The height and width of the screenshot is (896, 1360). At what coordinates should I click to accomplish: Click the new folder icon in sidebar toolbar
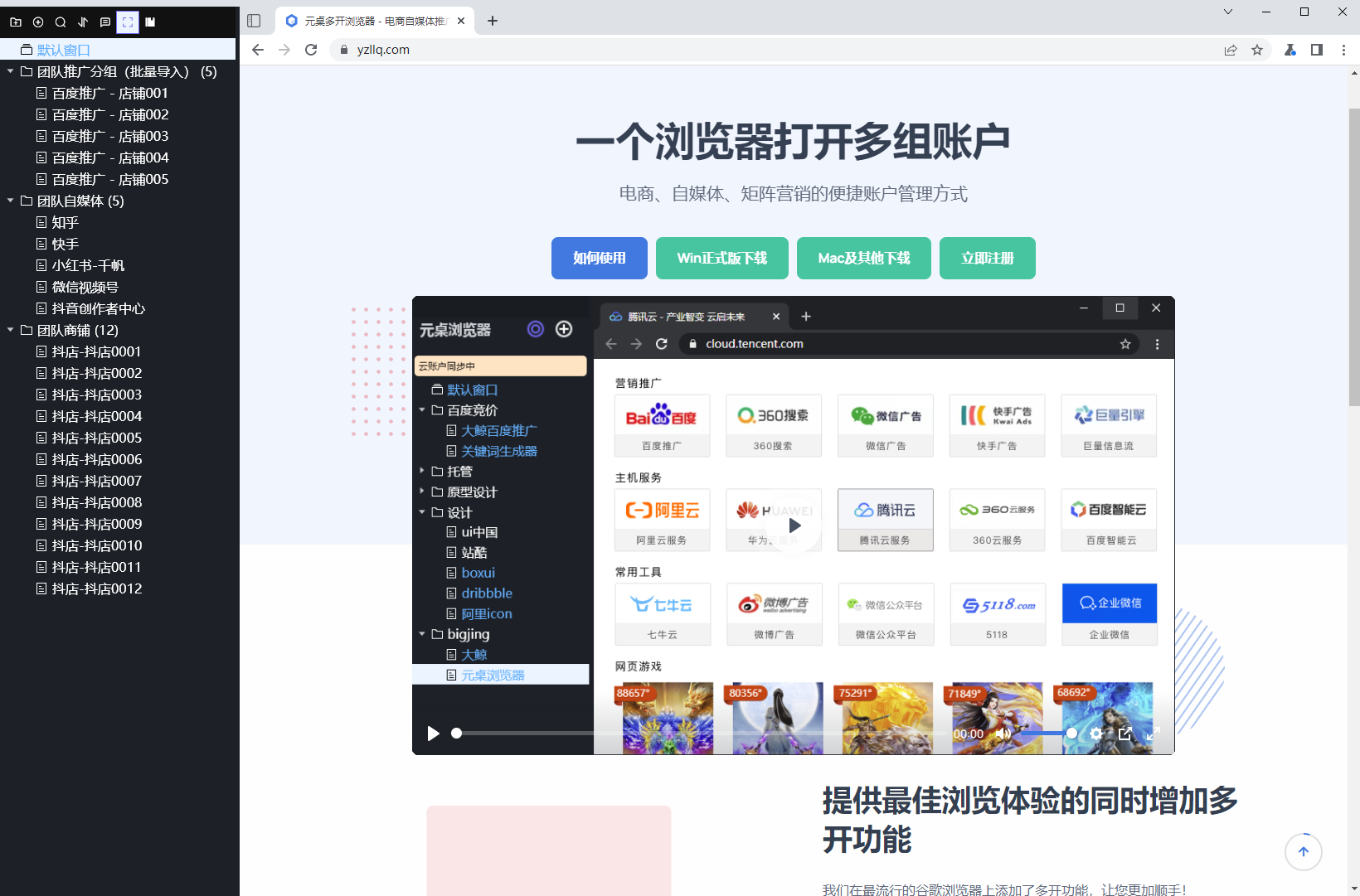16,22
